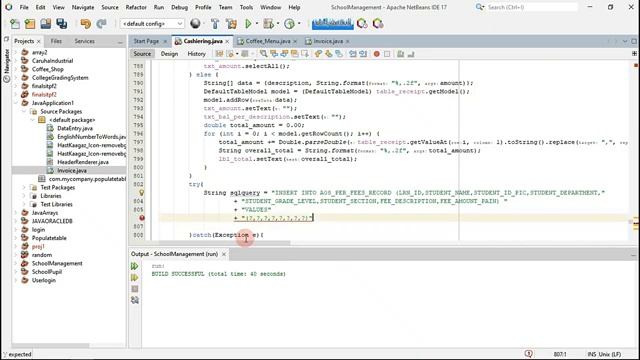640x360 pixels.
Task: Click the Debug Project toolbar icon
Action: [268, 24]
